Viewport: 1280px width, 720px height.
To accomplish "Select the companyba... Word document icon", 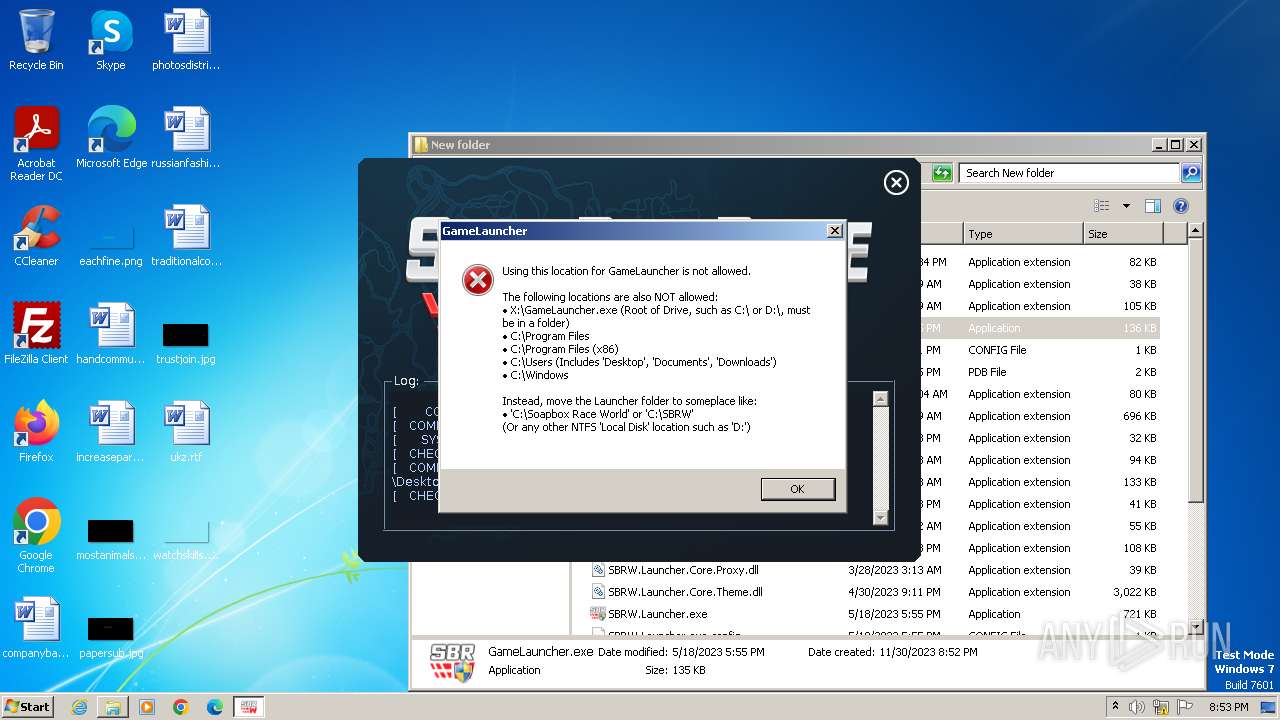I will pyautogui.click(x=36, y=628).
